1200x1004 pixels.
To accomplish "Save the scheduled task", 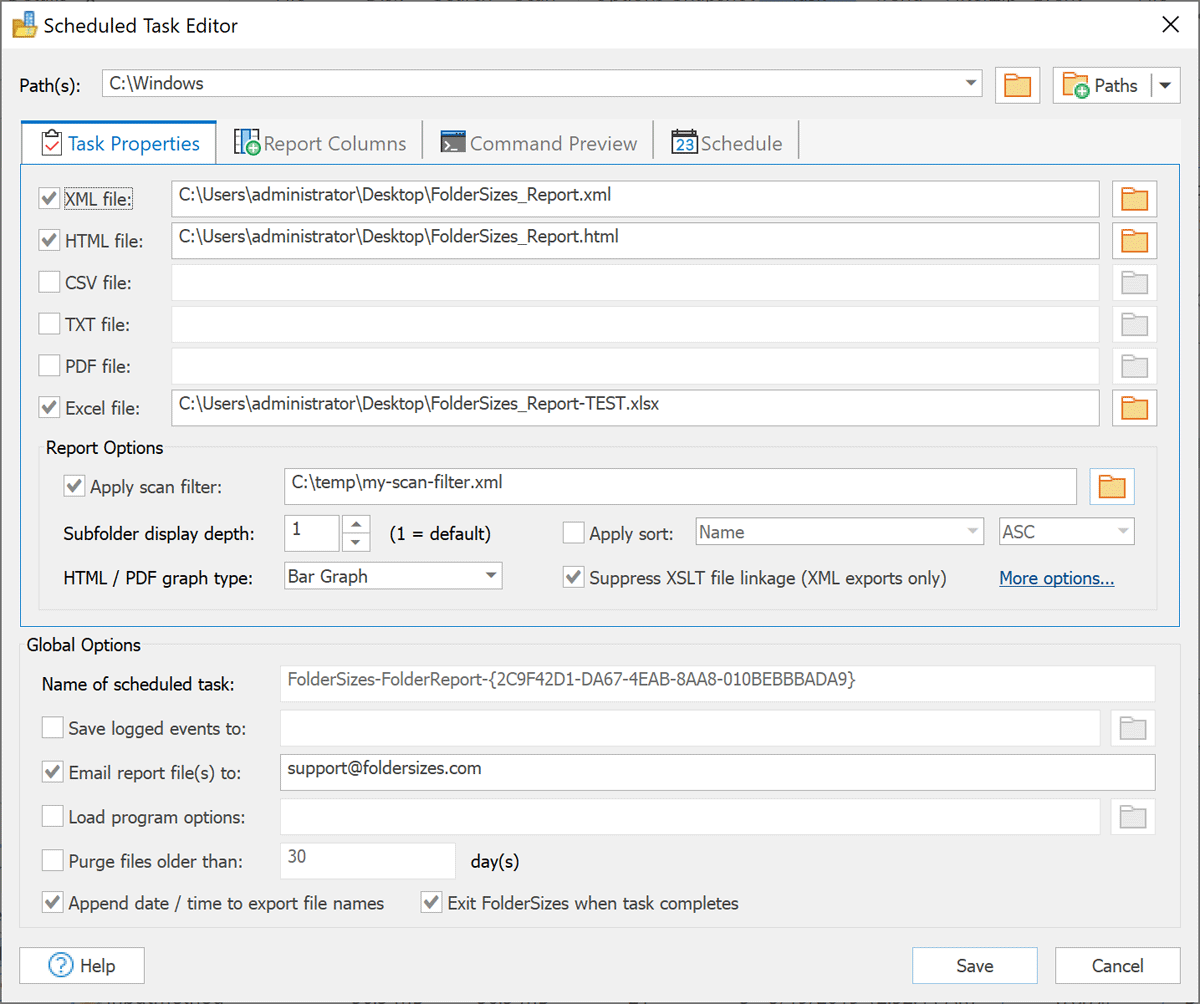I will click(x=974, y=965).
